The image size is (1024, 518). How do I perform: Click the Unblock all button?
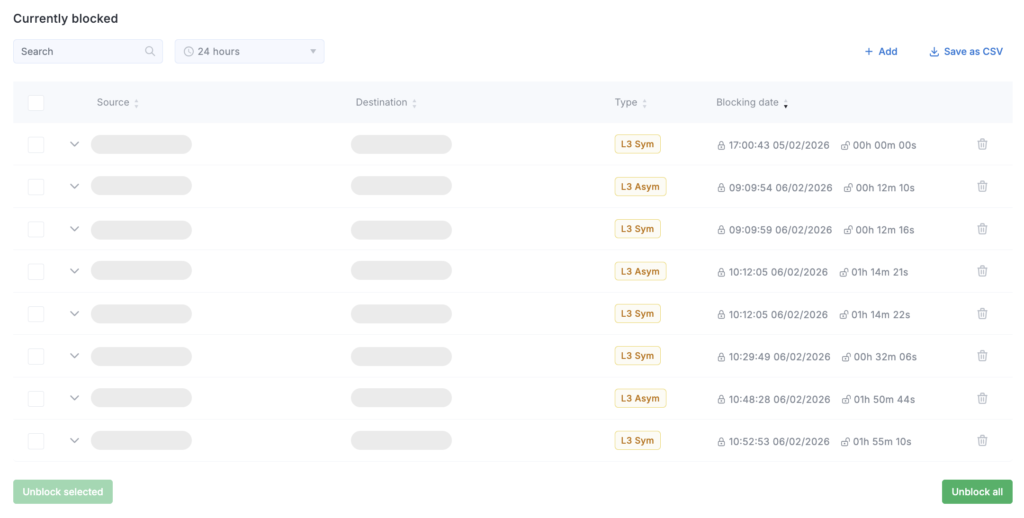[976, 492]
